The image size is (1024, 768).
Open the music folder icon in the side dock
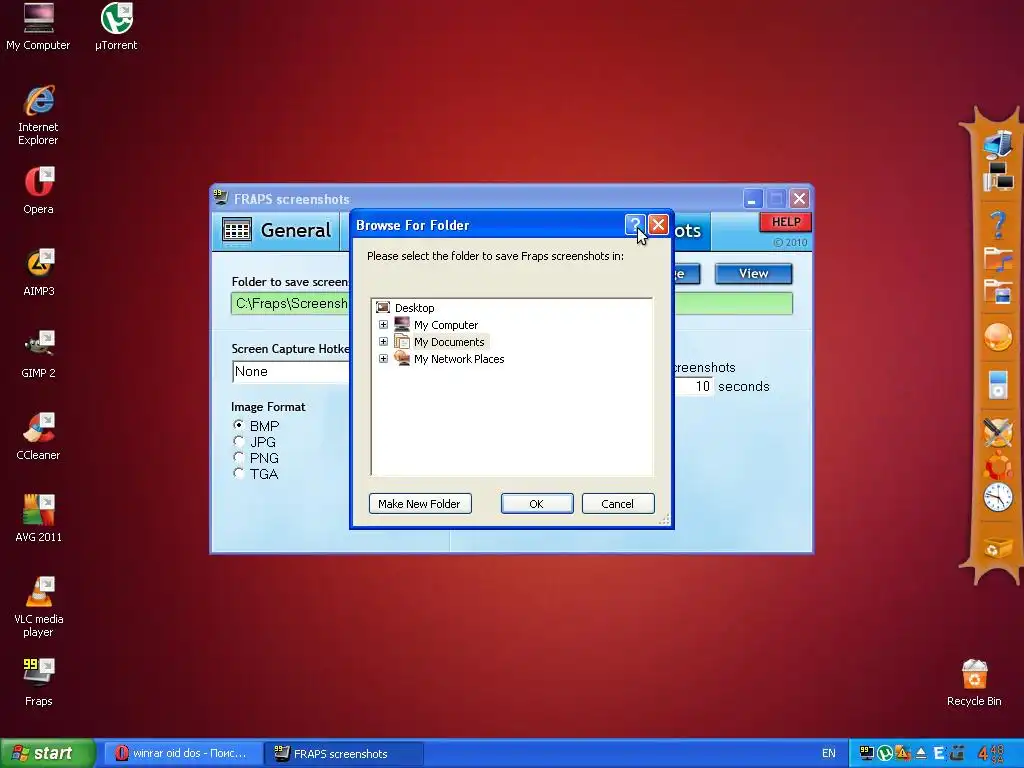point(998,259)
